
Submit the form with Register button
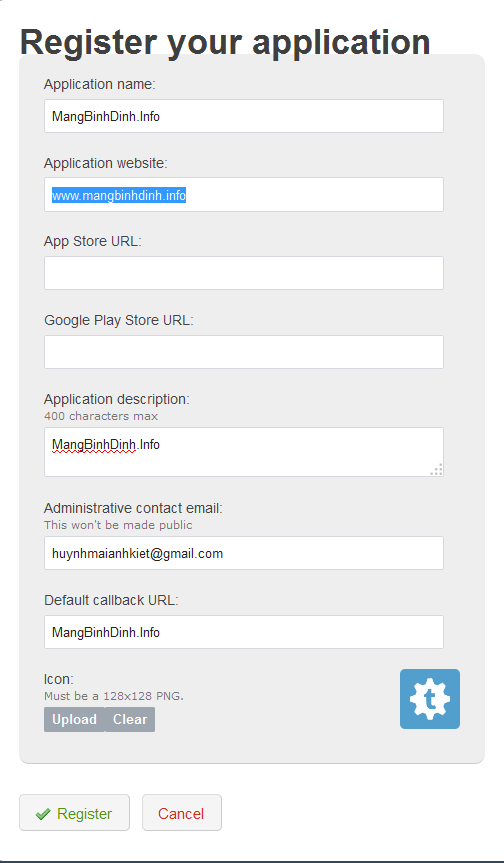click(74, 812)
